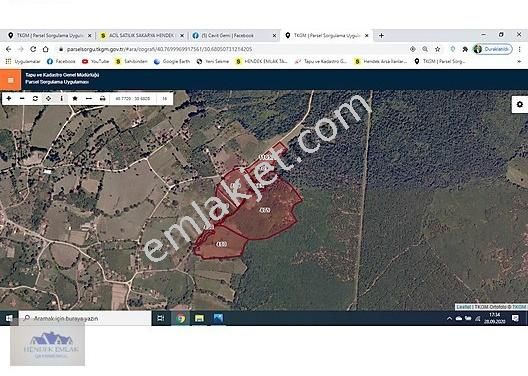
Task: Expand the system tray hidden icons arrow
Action: click(449, 318)
